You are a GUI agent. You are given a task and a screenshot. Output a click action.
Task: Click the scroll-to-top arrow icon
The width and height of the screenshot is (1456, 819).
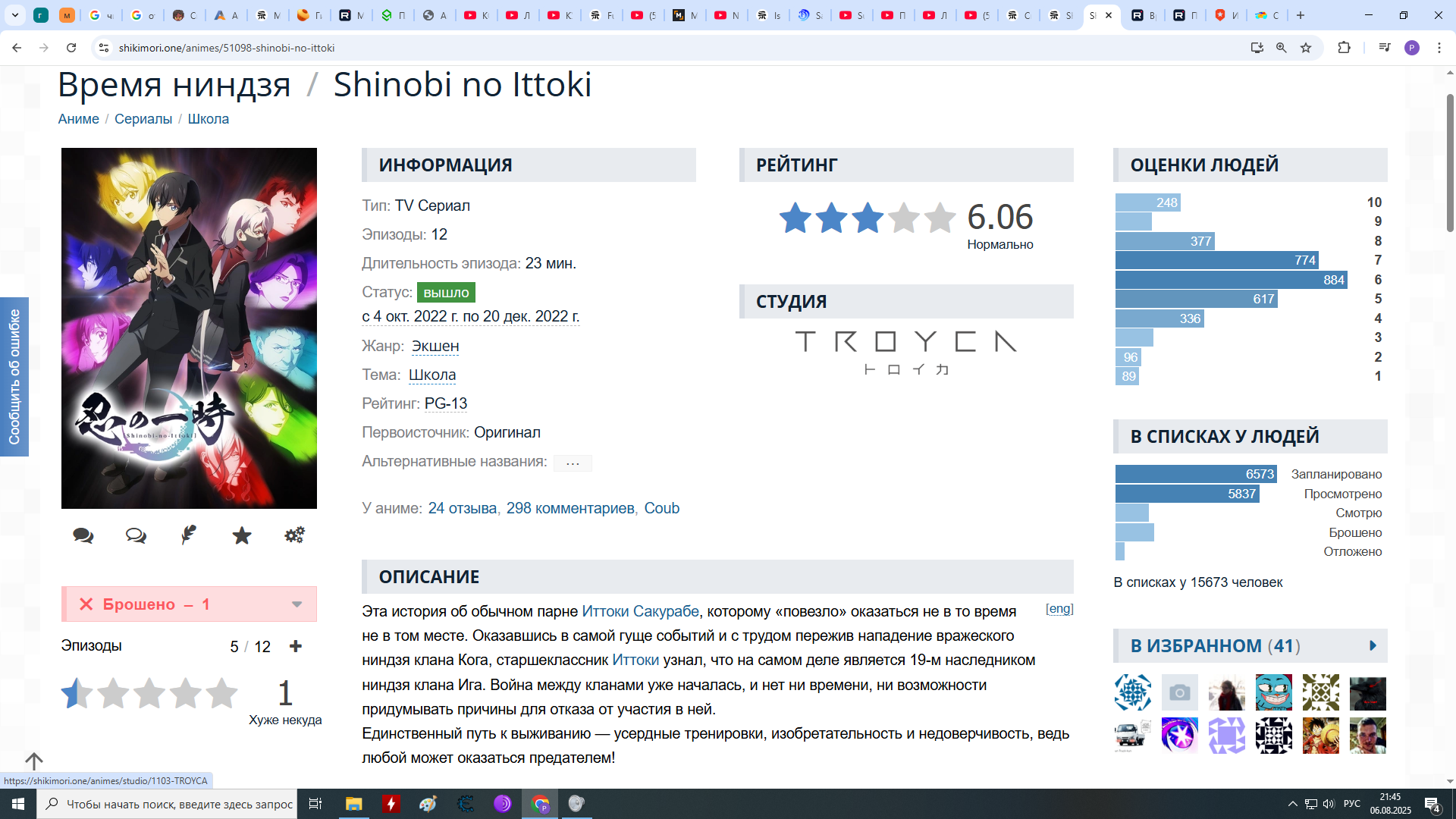tap(34, 761)
